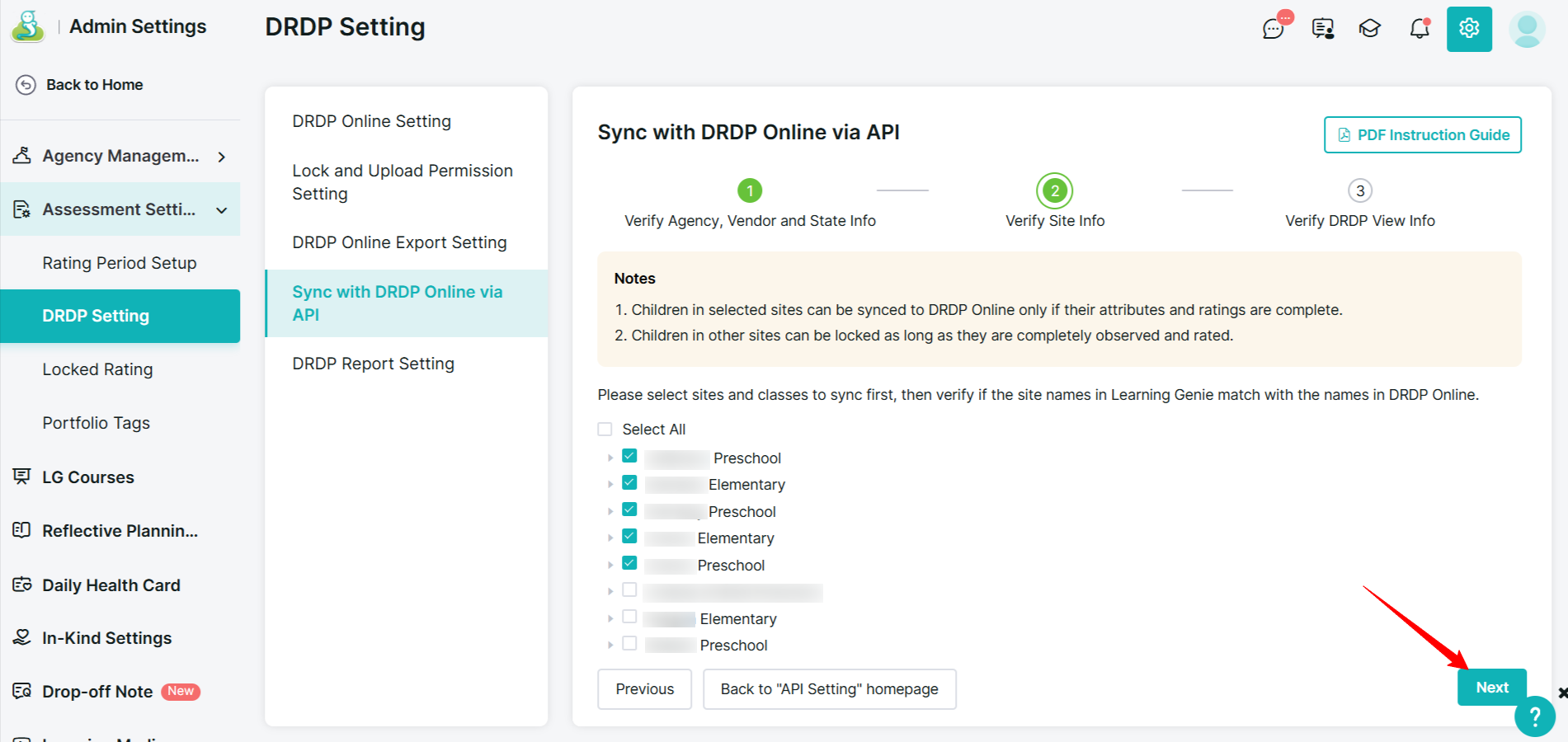Click the Back to Home arrow icon
This screenshot has width=1568, height=742.
(26, 85)
